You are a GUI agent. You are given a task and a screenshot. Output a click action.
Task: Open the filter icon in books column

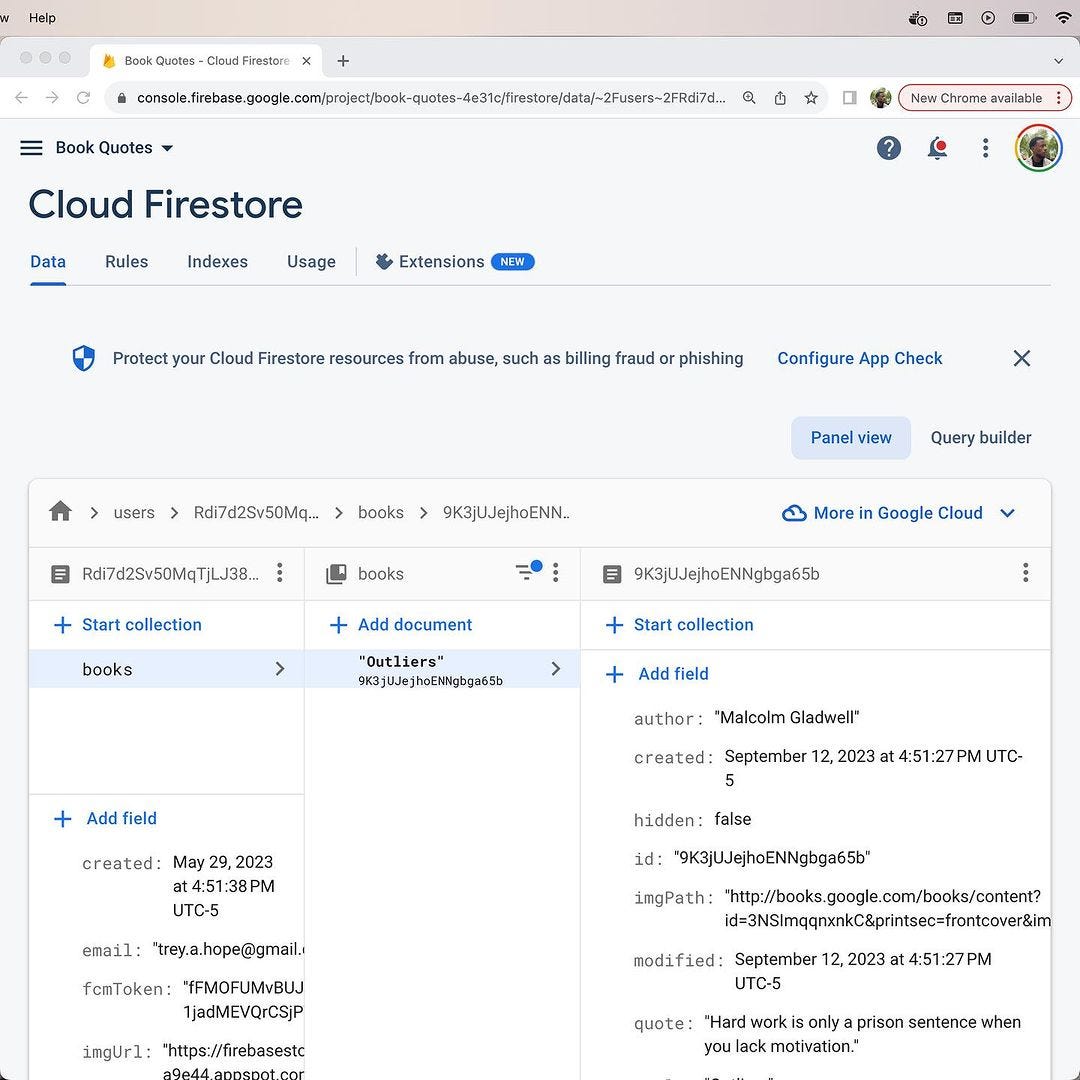coord(526,572)
